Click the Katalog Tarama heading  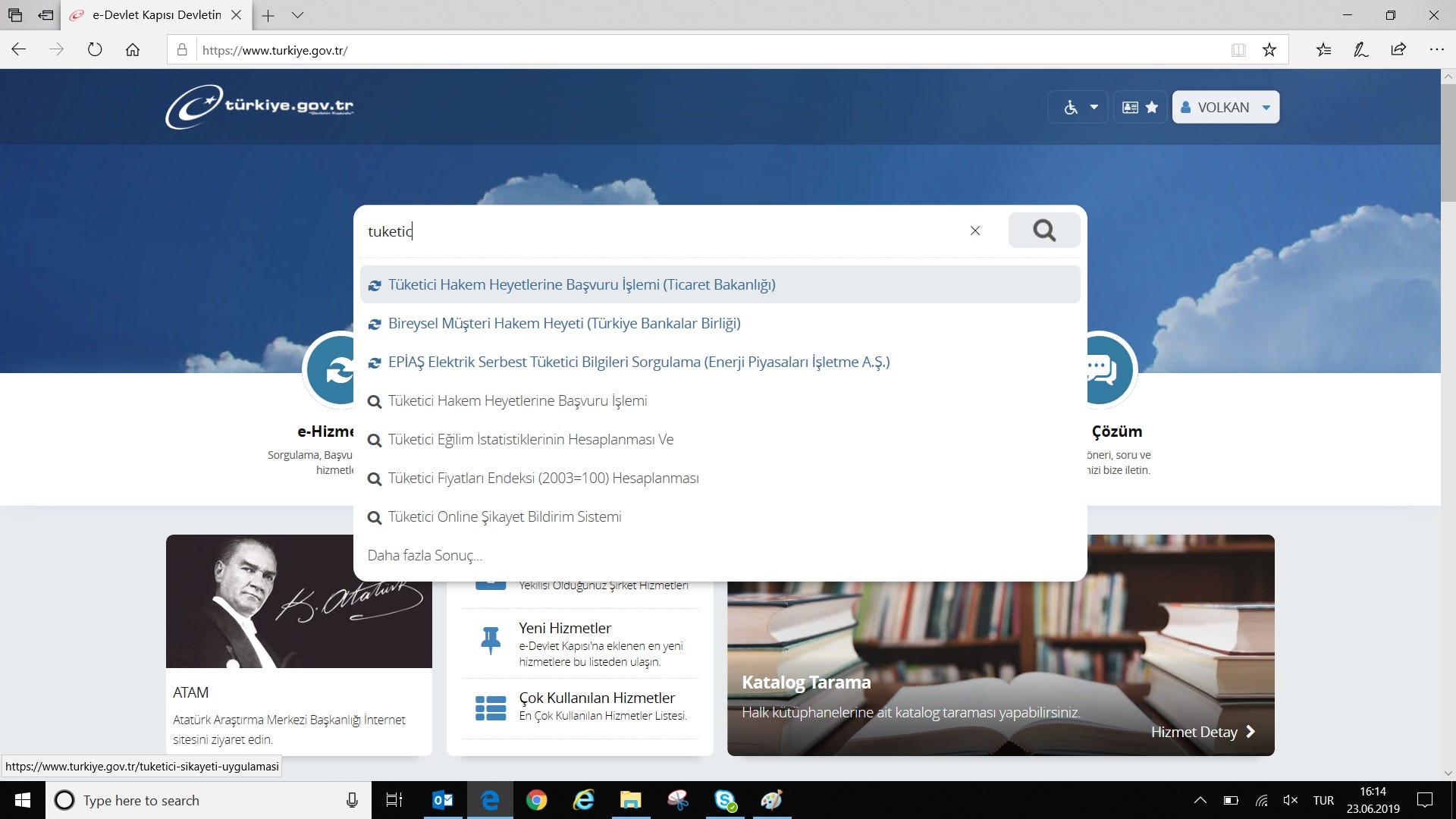[806, 682]
